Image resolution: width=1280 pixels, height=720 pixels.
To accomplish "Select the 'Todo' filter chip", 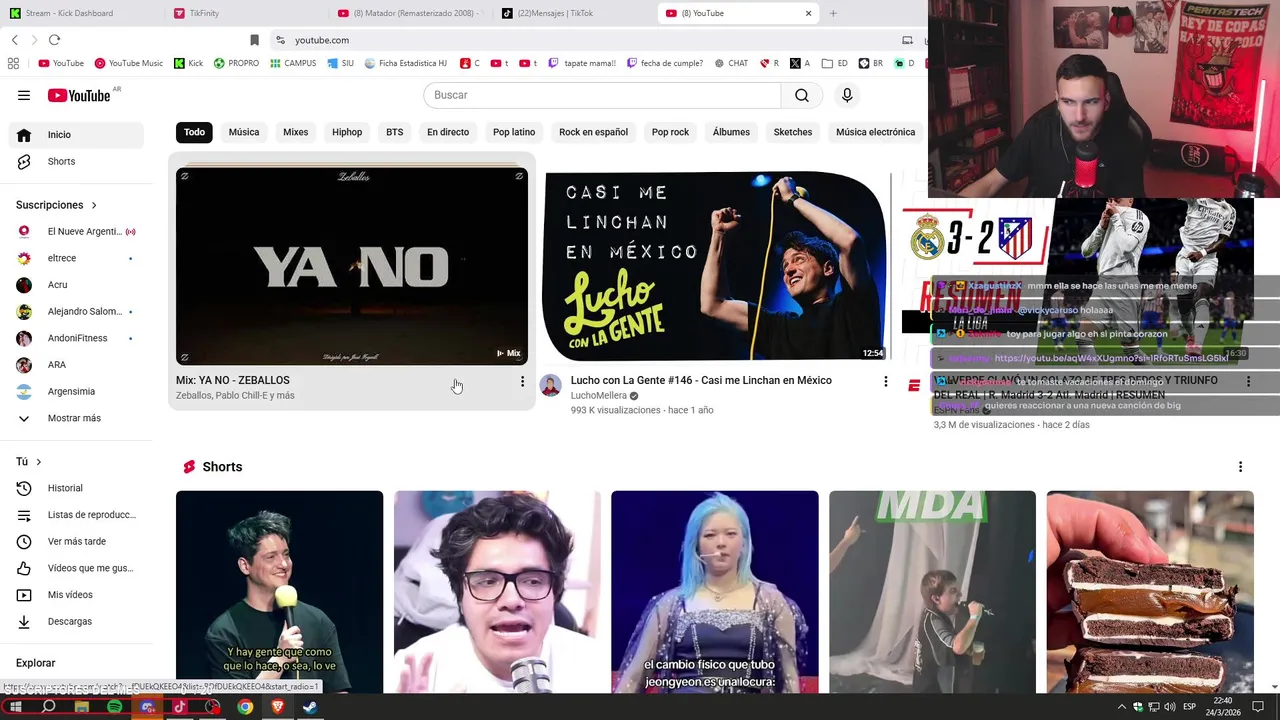I will click(194, 132).
